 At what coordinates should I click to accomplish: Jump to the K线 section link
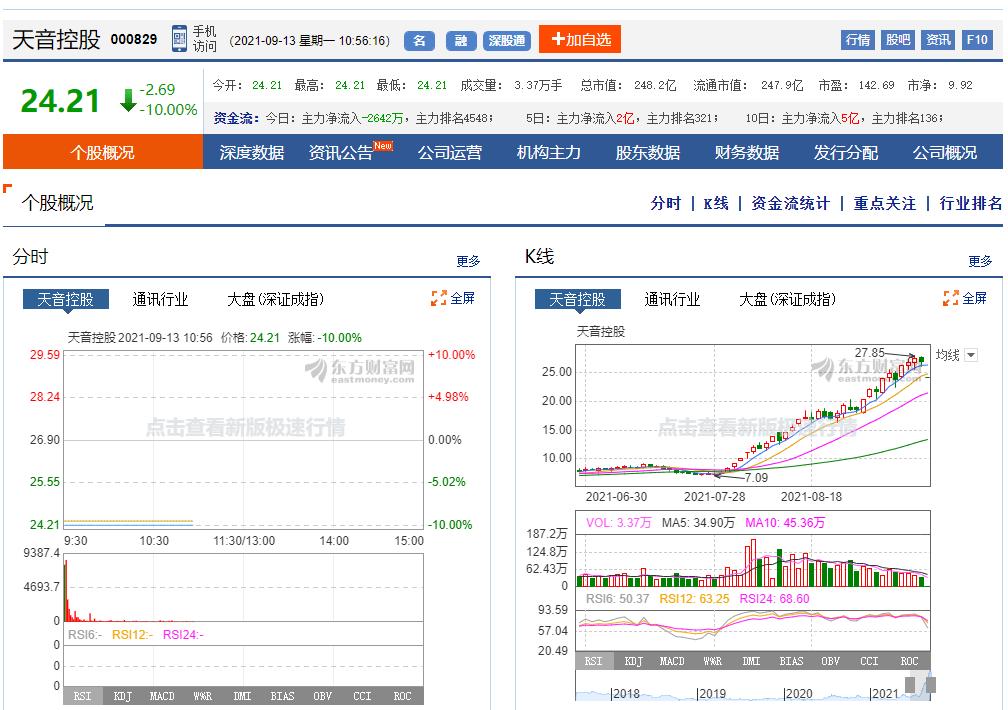click(x=716, y=204)
